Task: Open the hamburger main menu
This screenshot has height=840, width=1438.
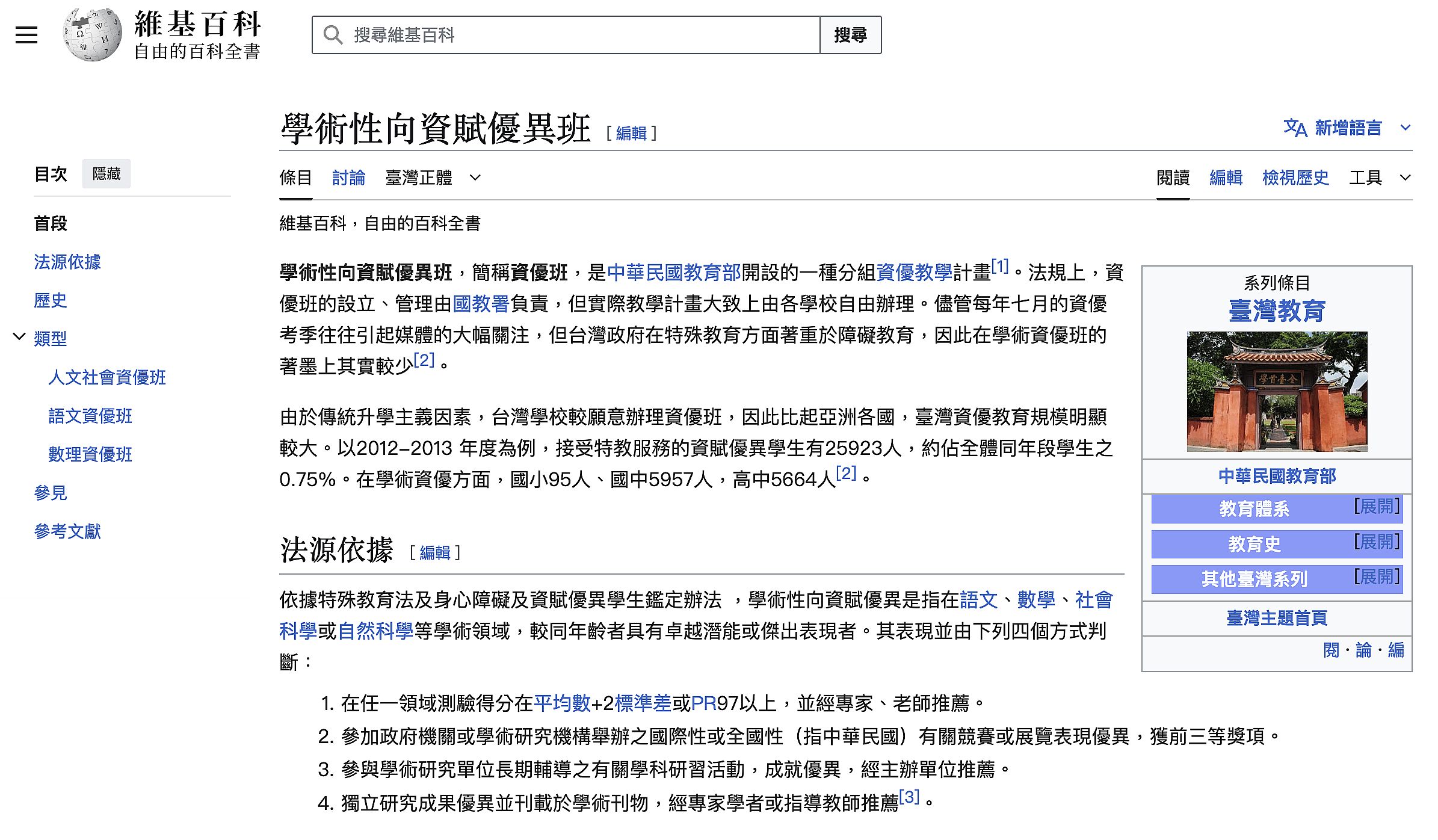Action: click(26, 35)
